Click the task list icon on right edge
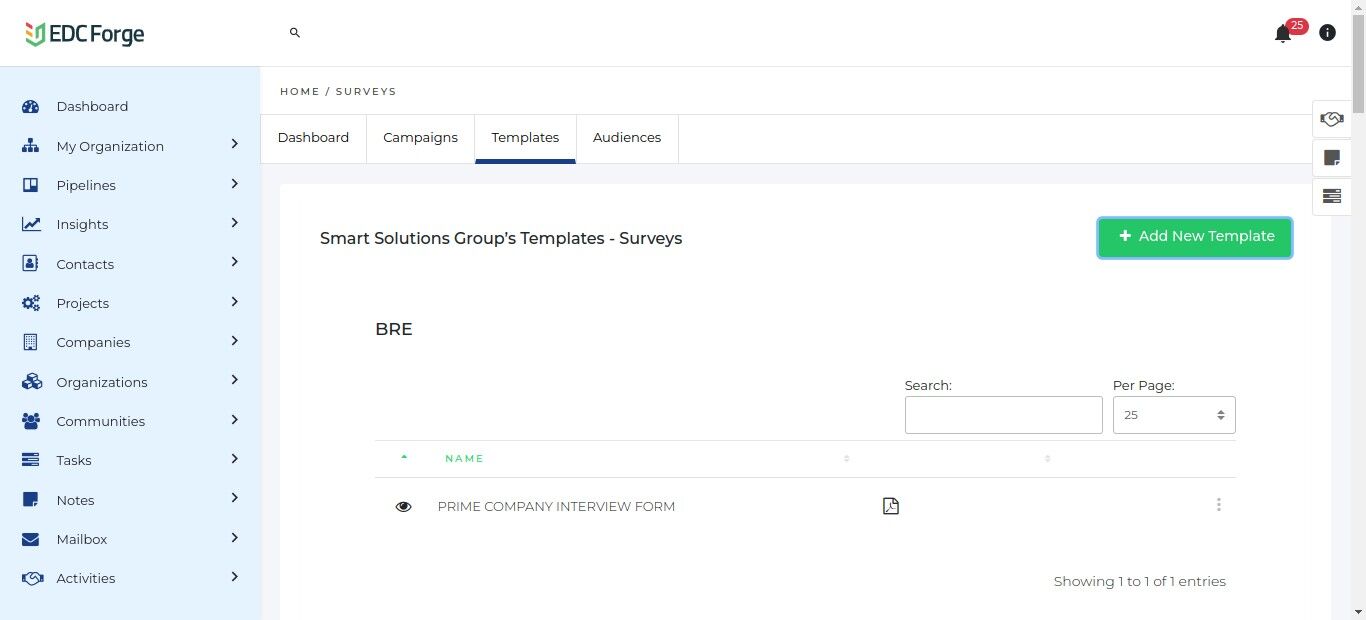Viewport: 1366px width, 620px height. point(1332,196)
